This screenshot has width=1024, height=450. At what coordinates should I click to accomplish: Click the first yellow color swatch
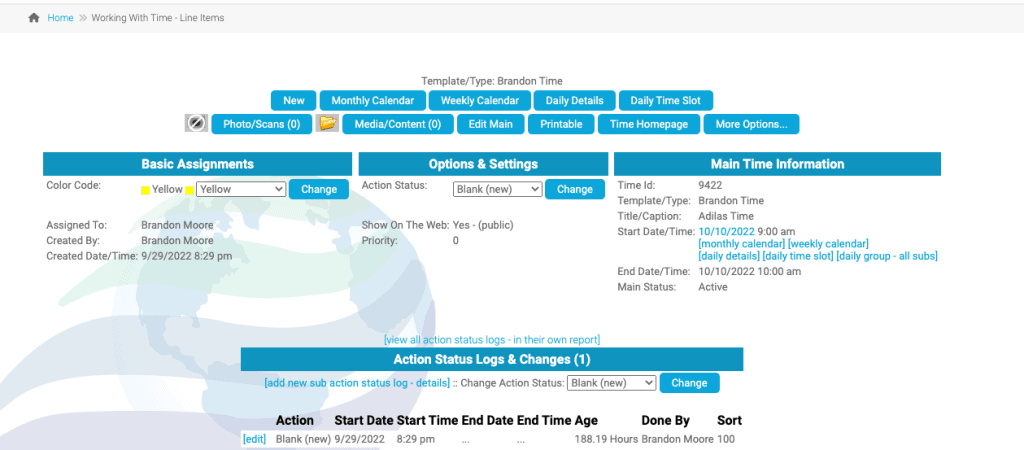click(x=145, y=190)
